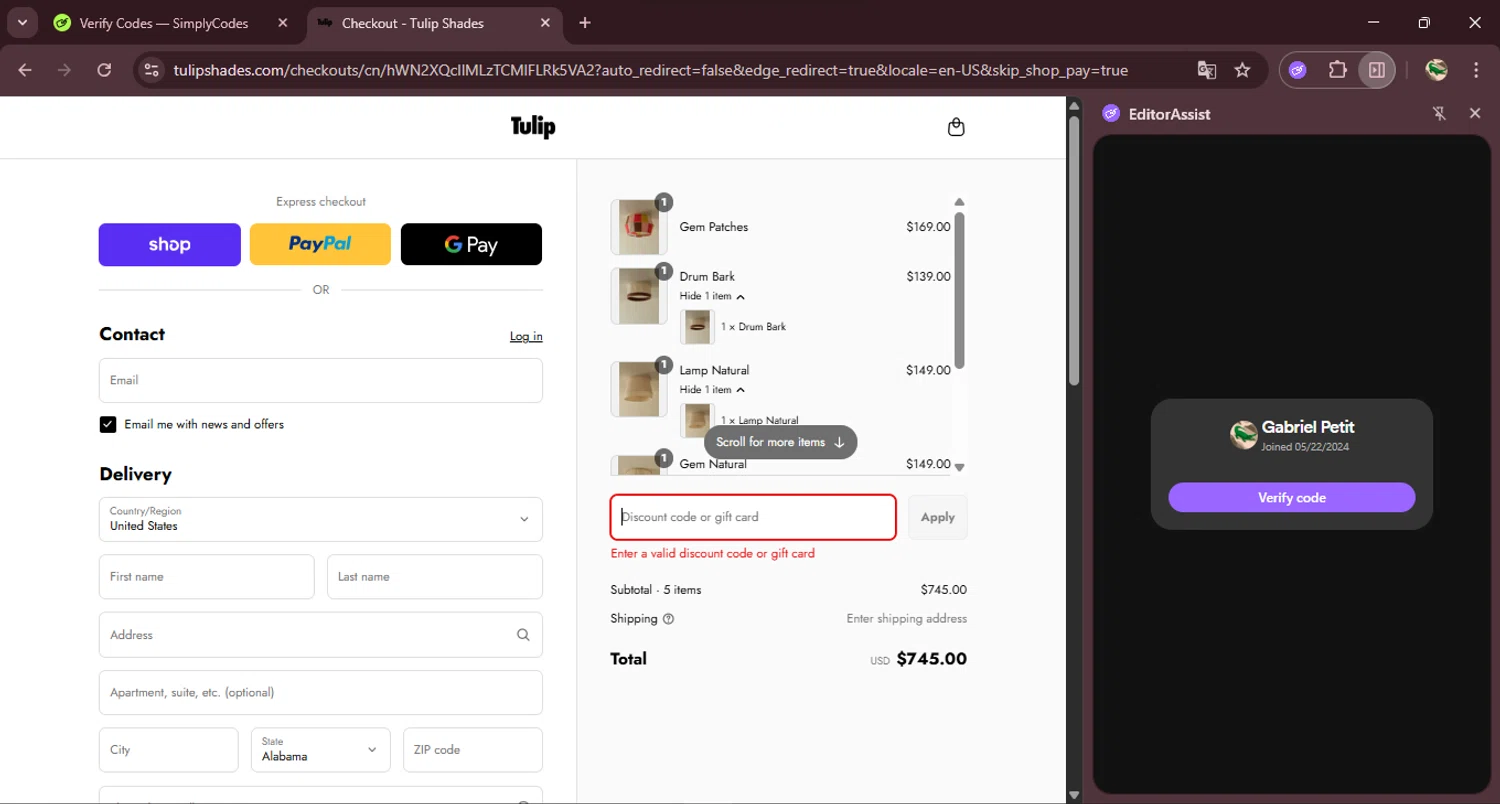Pay with Shop express checkout
1500x804 pixels.
click(x=169, y=245)
